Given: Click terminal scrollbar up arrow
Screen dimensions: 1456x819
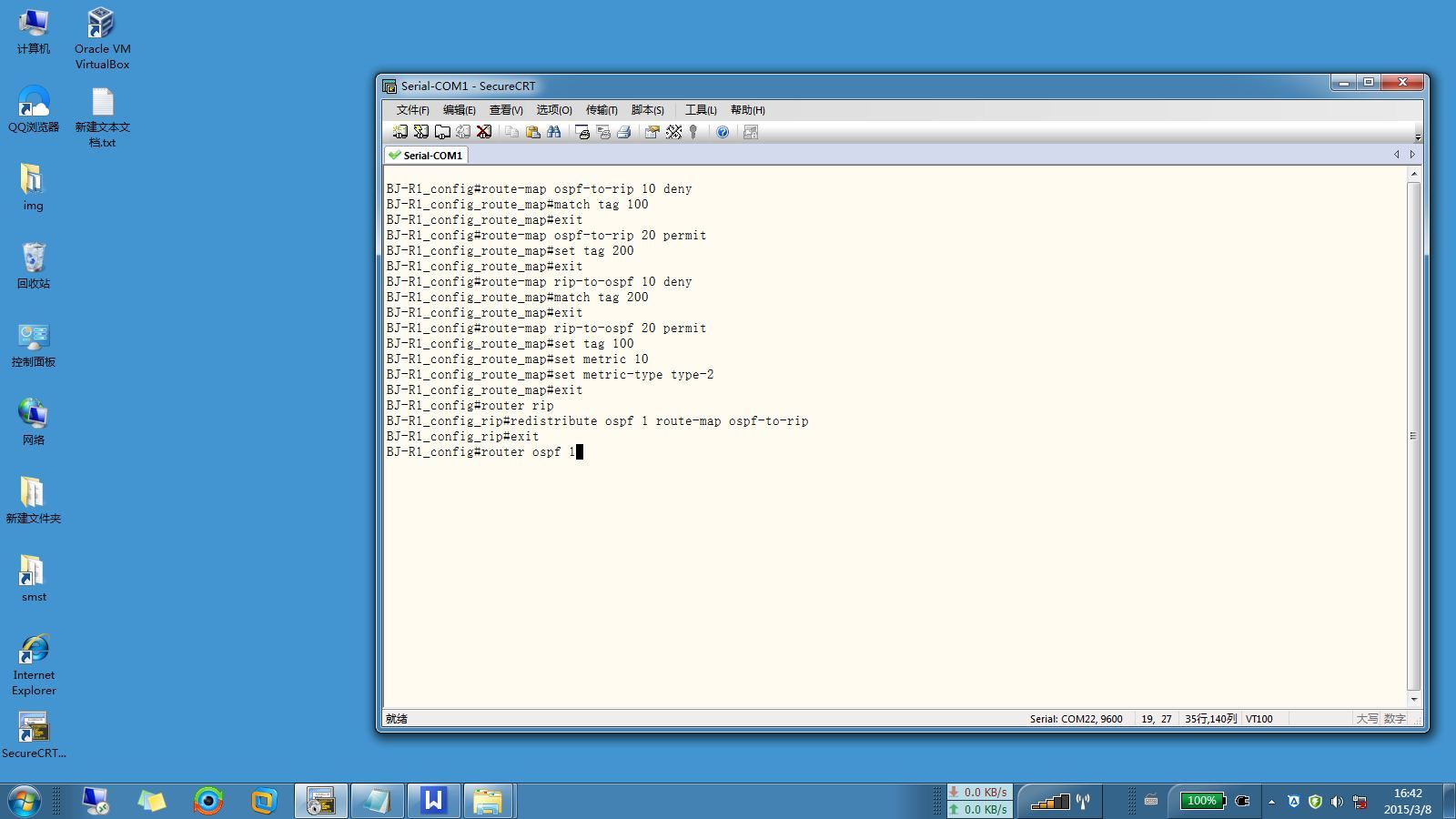Looking at the screenshot, I should pos(1413,173).
